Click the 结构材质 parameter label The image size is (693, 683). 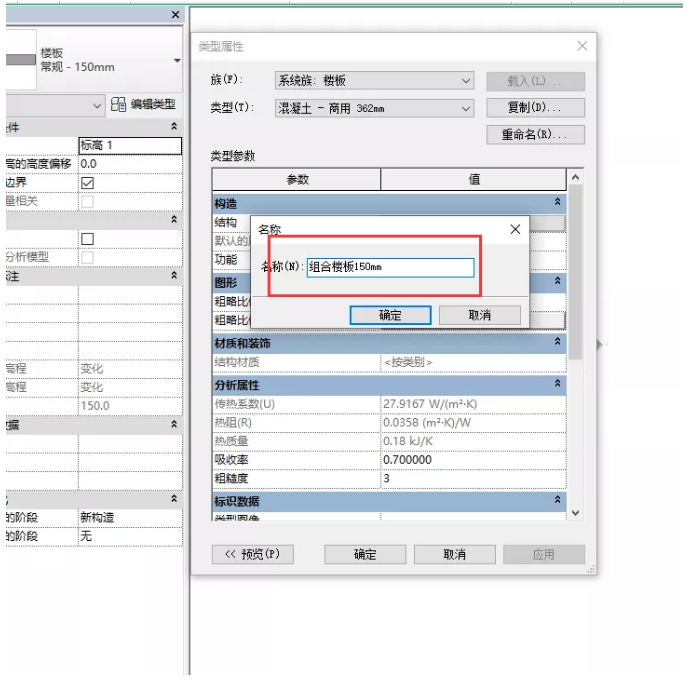(x=237, y=362)
